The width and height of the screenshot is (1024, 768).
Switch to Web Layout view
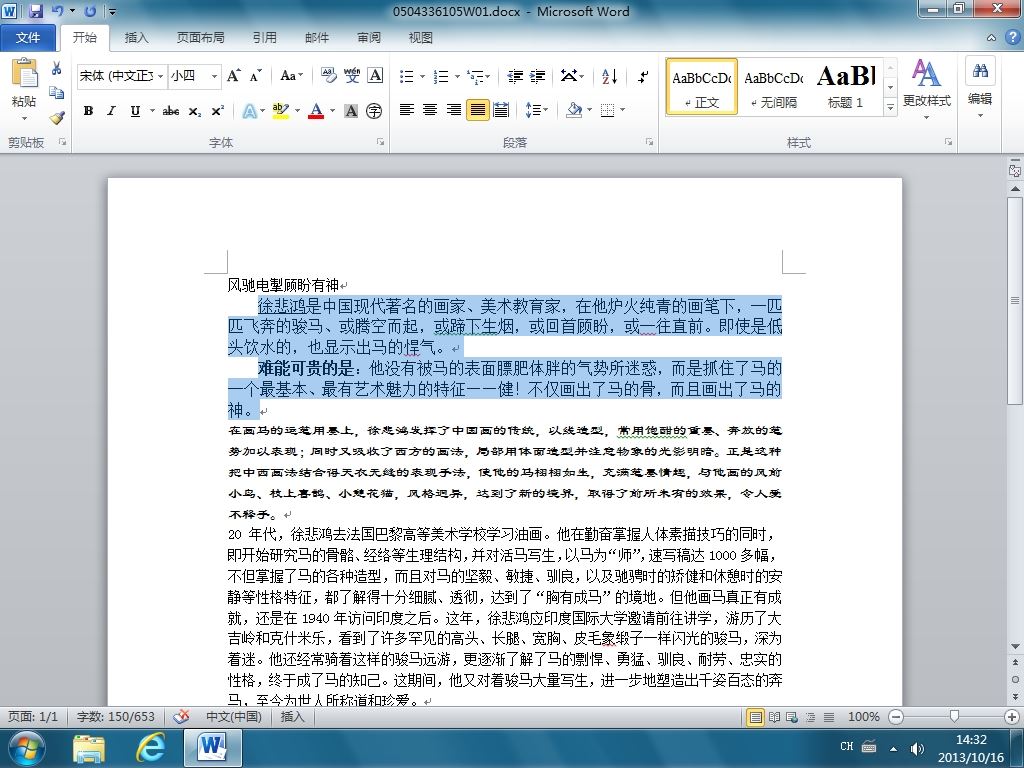(x=792, y=717)
